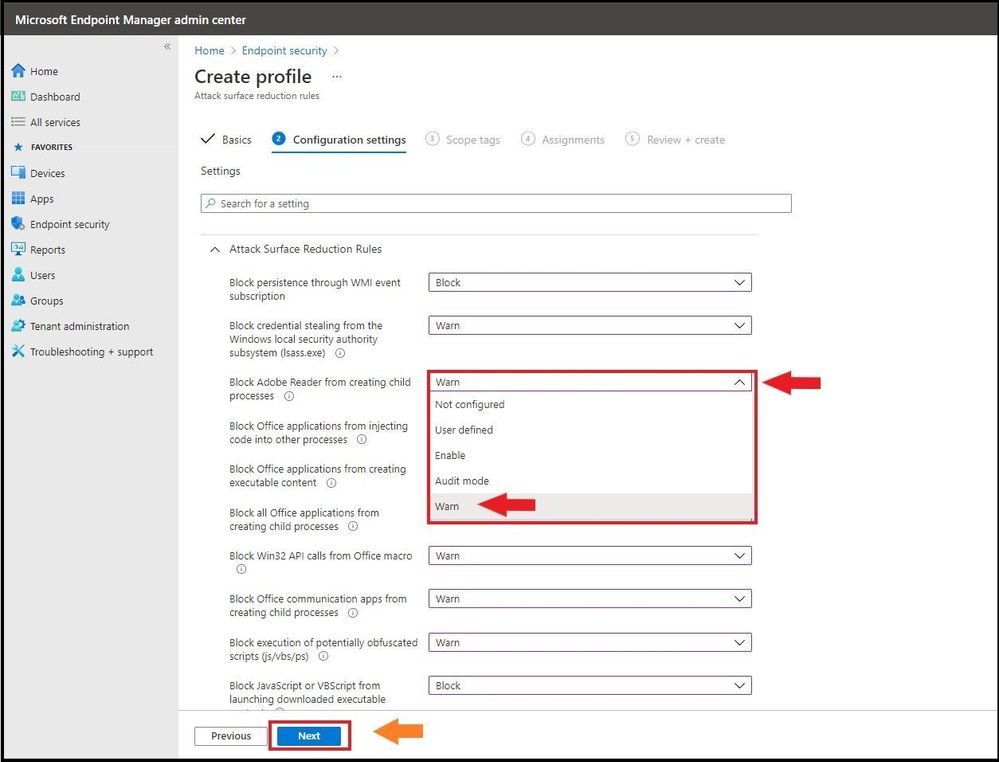Image resolution: width=999 pixels, height=762 pixels.
Task: Click info icon for Office communication apps rule
Action: (x=353, y=613)
